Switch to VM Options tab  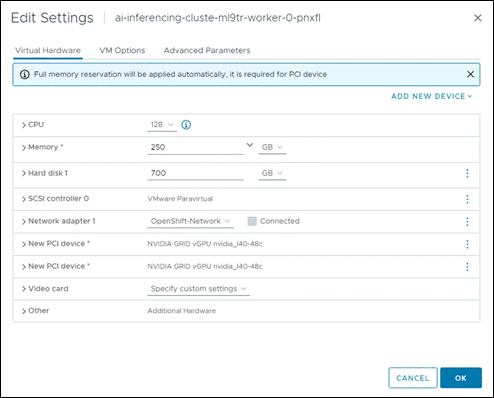click(x=122, y=50)
